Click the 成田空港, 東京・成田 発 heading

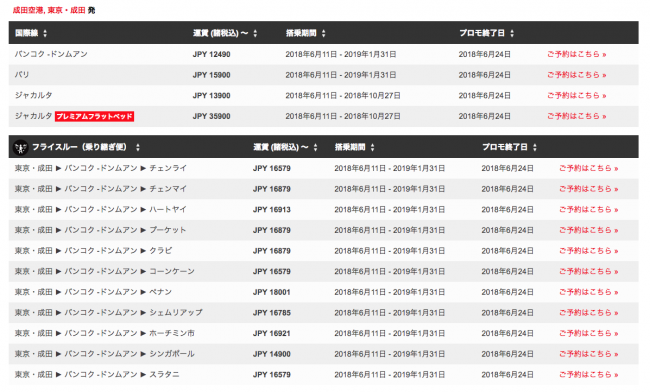(54, 10)
